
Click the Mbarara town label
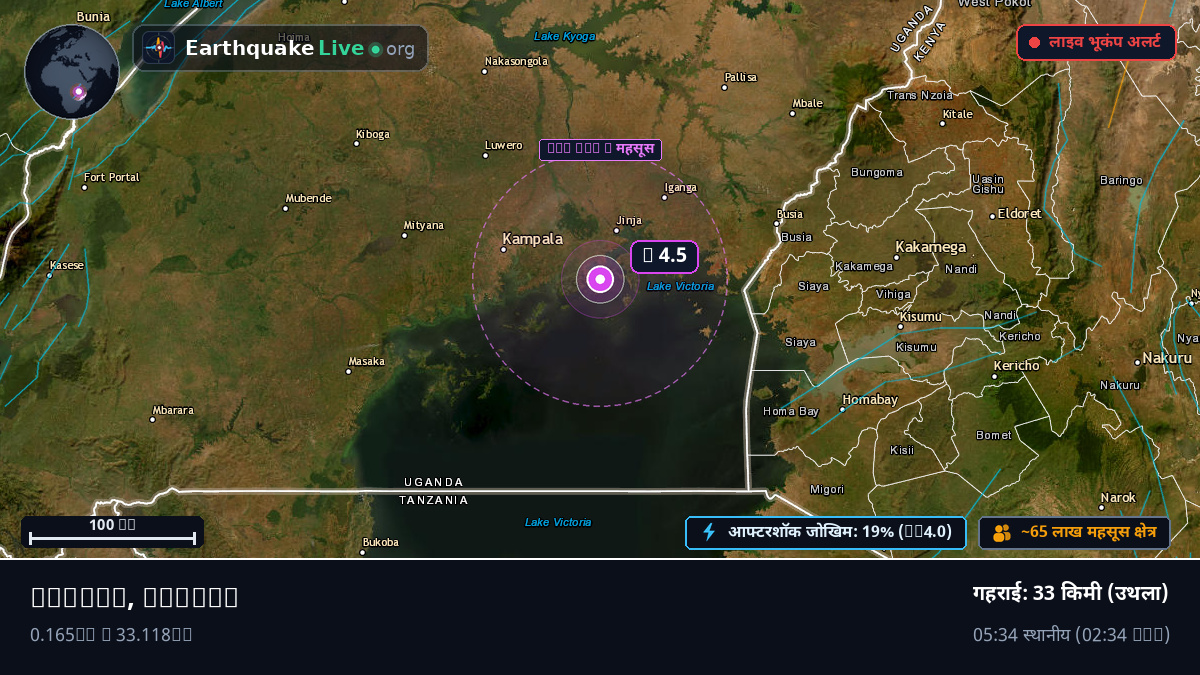[x=173, y=410]
